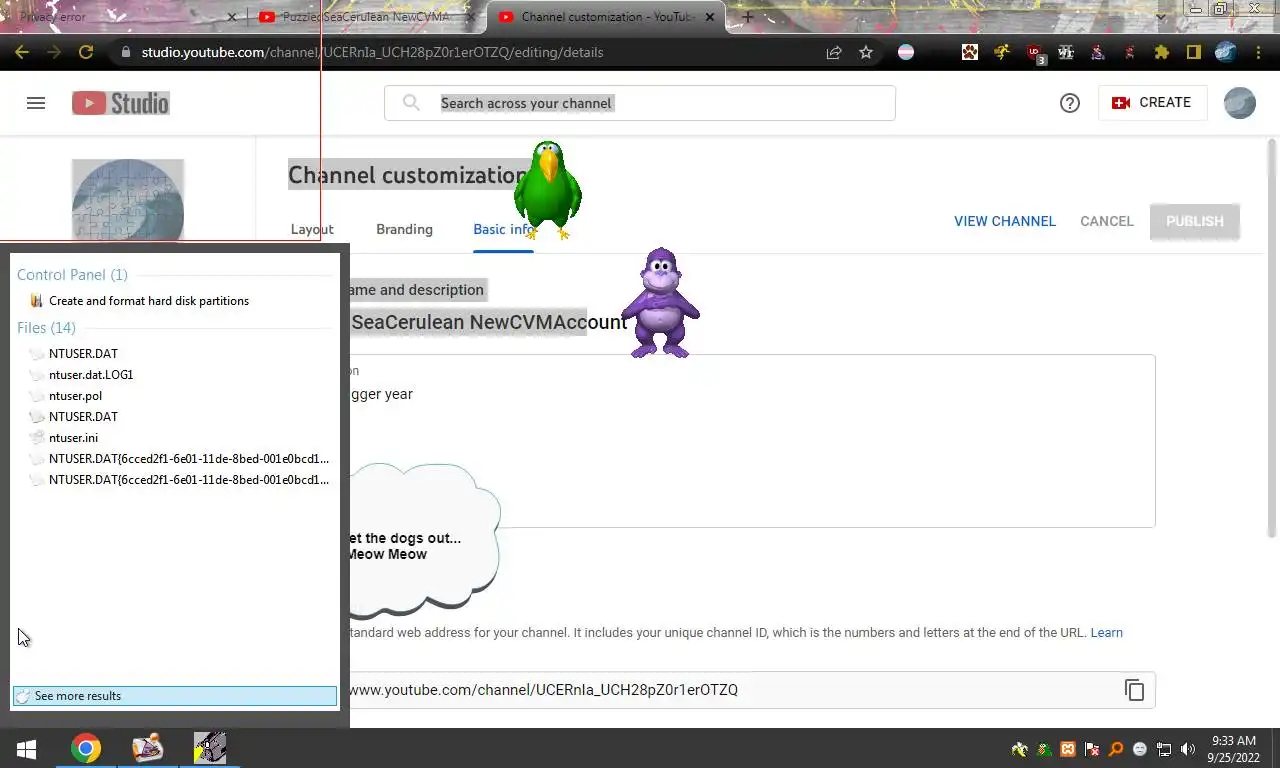
Task: Click the banana icon in system tray
Action: (x=1020, y=749)
